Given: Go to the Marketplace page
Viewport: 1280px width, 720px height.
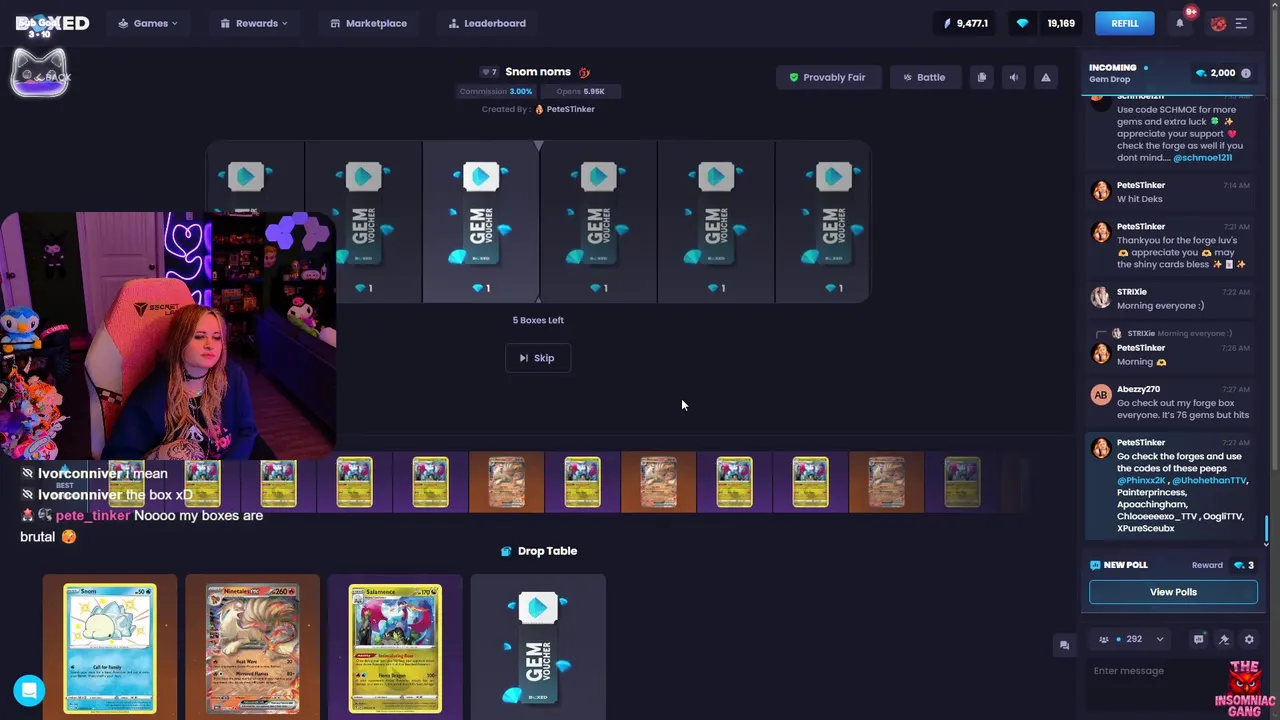Looking at the screenshot, I should pyautogui.click(x=368, y=23).
